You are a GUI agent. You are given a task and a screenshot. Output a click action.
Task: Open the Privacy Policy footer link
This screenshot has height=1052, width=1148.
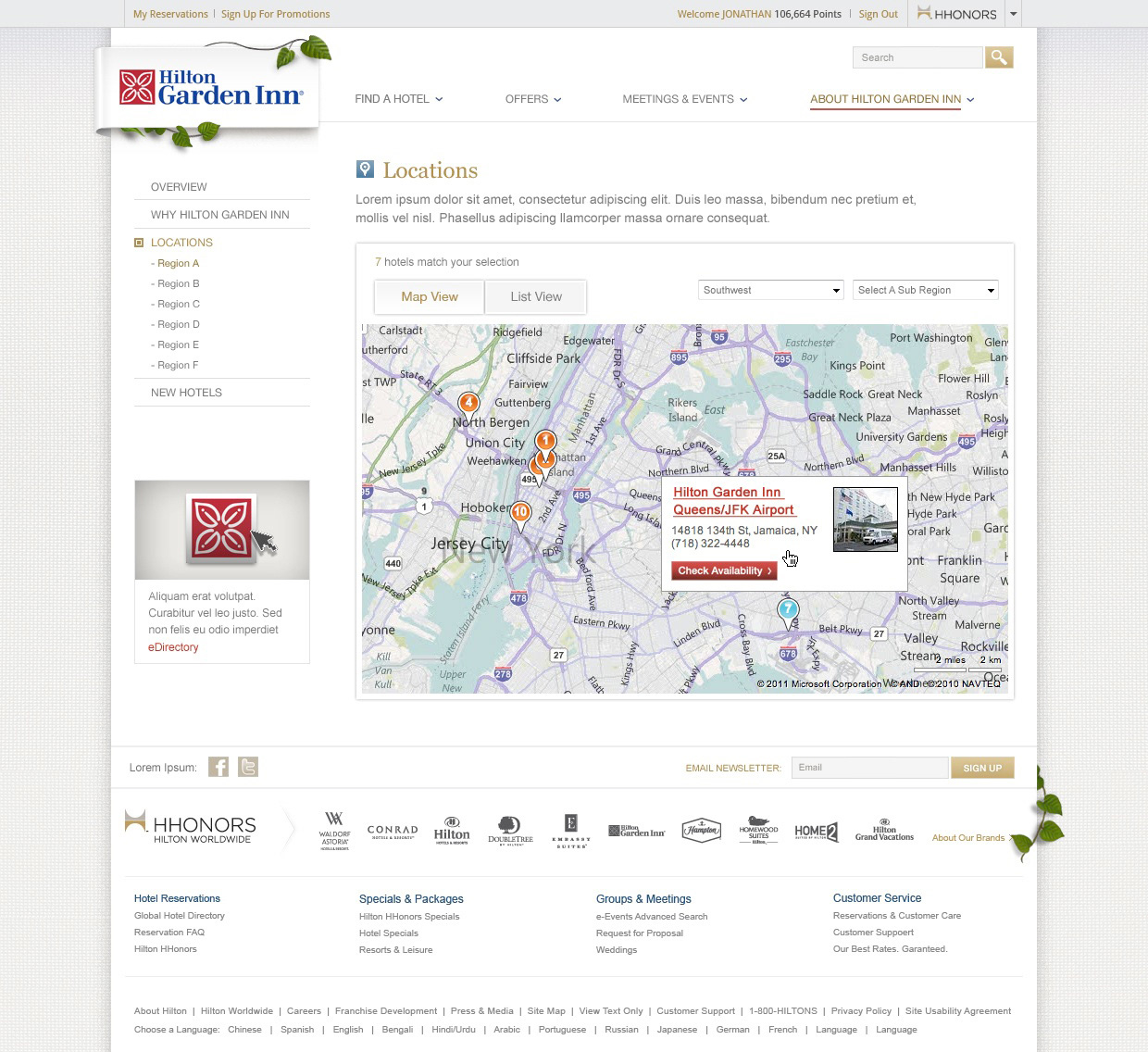pos(861,1011)
